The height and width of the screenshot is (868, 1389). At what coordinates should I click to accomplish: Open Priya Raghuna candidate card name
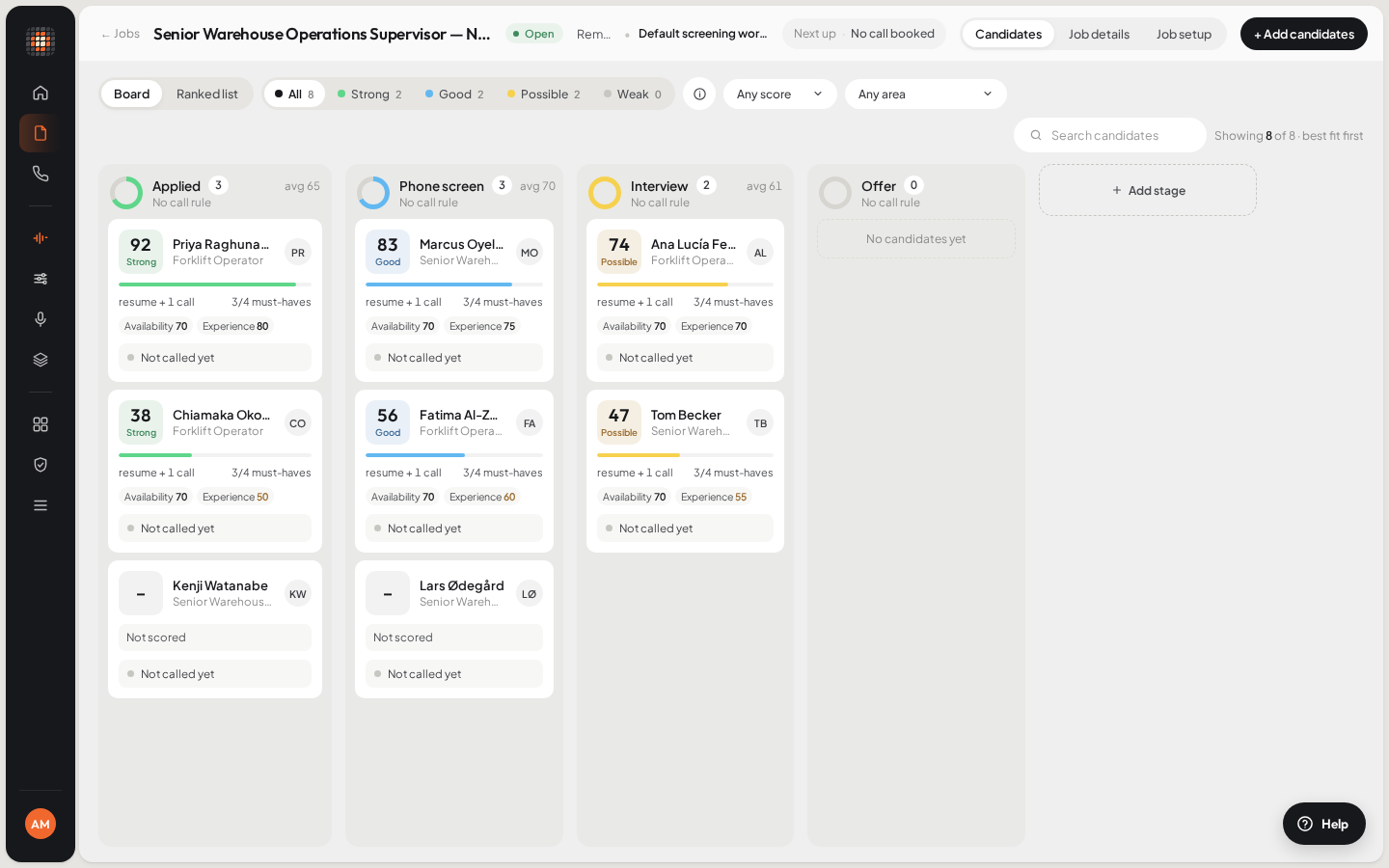221,244
